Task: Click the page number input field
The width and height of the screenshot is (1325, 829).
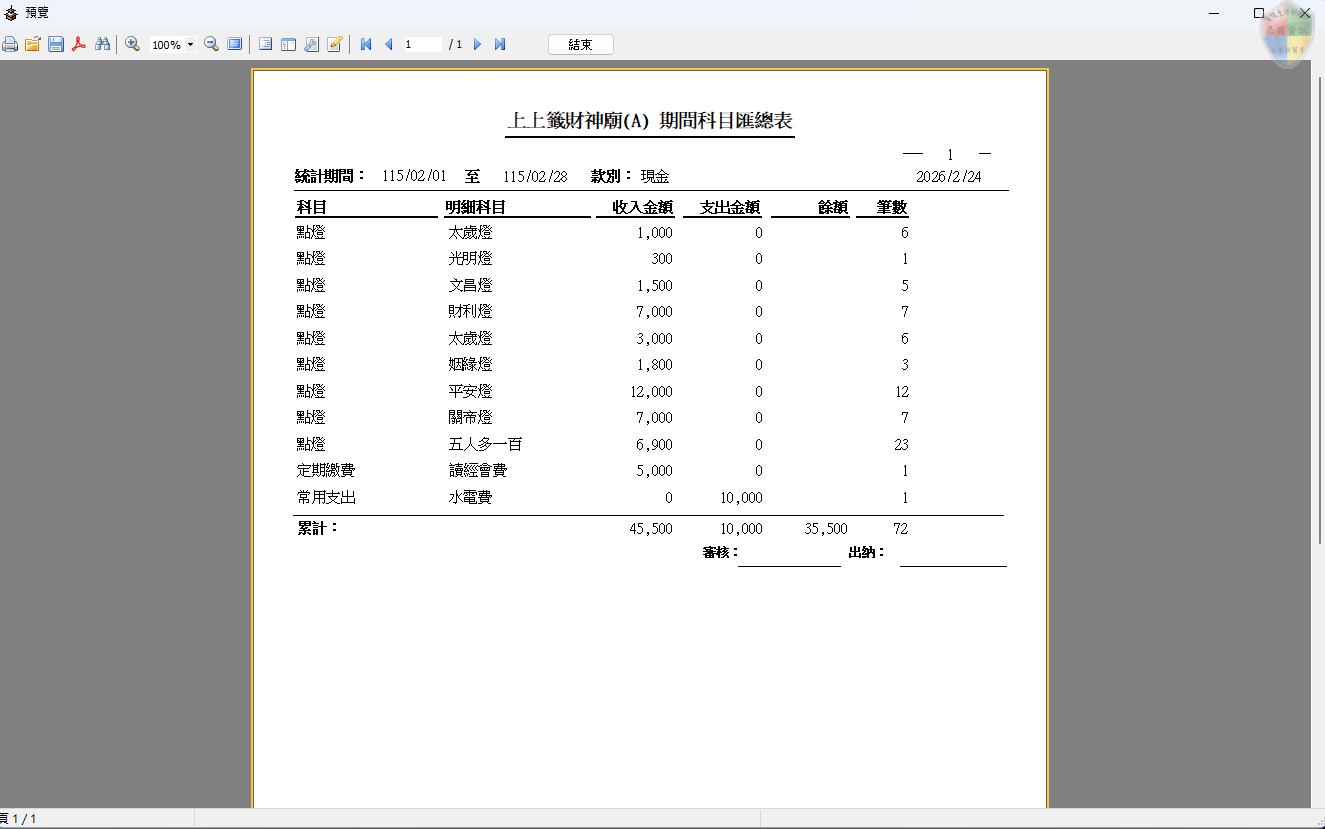Action: tap(422, 44)
